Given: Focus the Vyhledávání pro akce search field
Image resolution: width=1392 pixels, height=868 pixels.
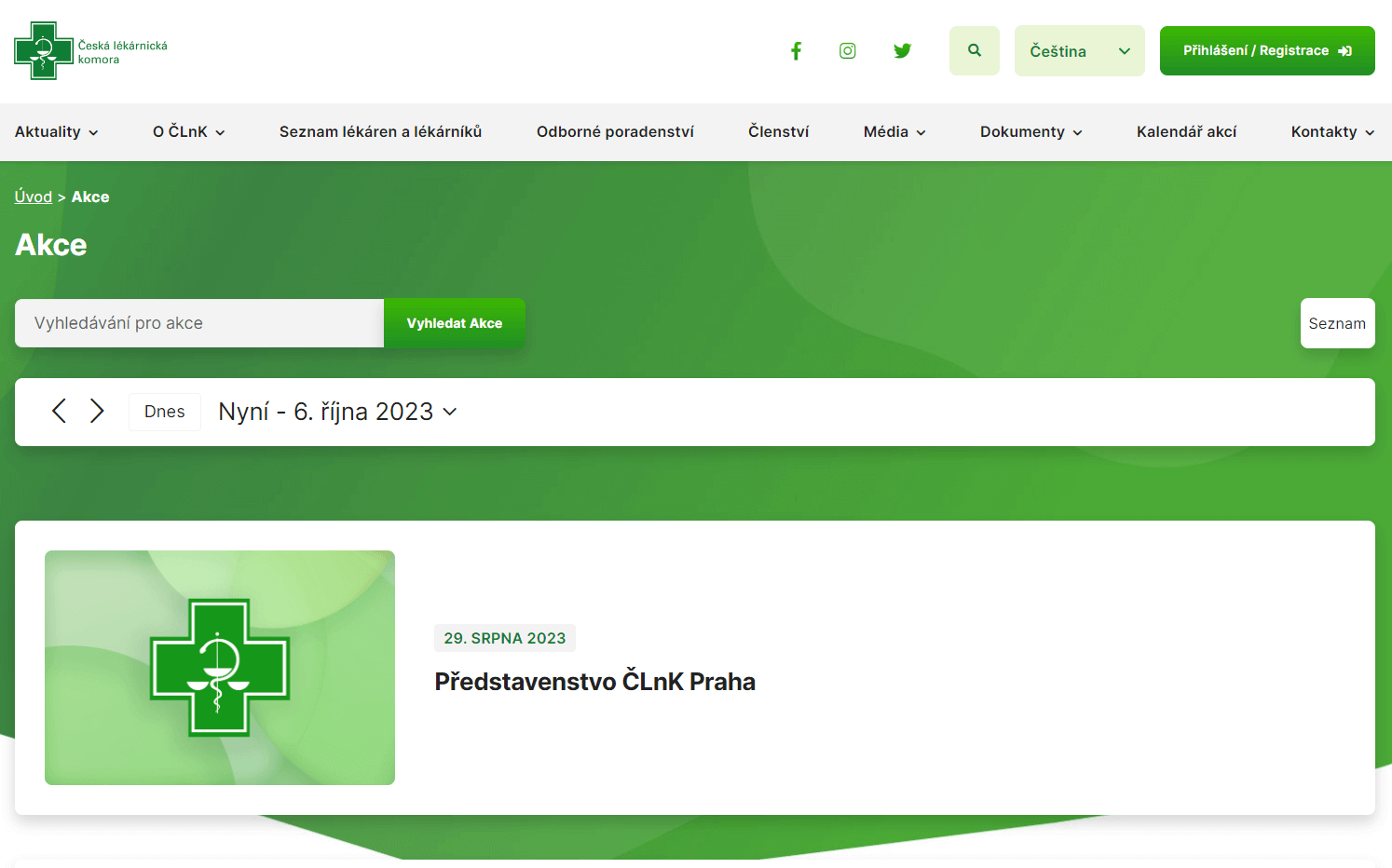Looking at the screenshot, I should pos(199,323).
